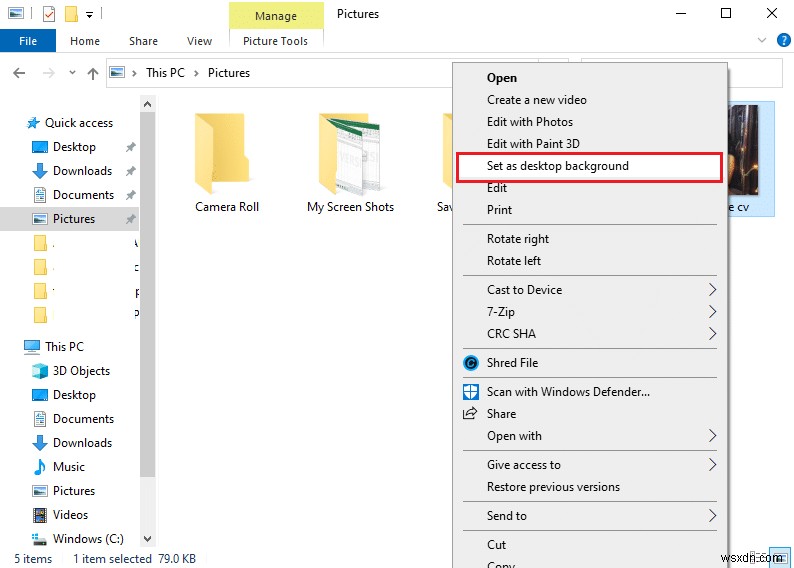The height and width of the screenshot is (568, 794).
Task: Expand the Cast to Device submenu
Action: pos(713,290)
